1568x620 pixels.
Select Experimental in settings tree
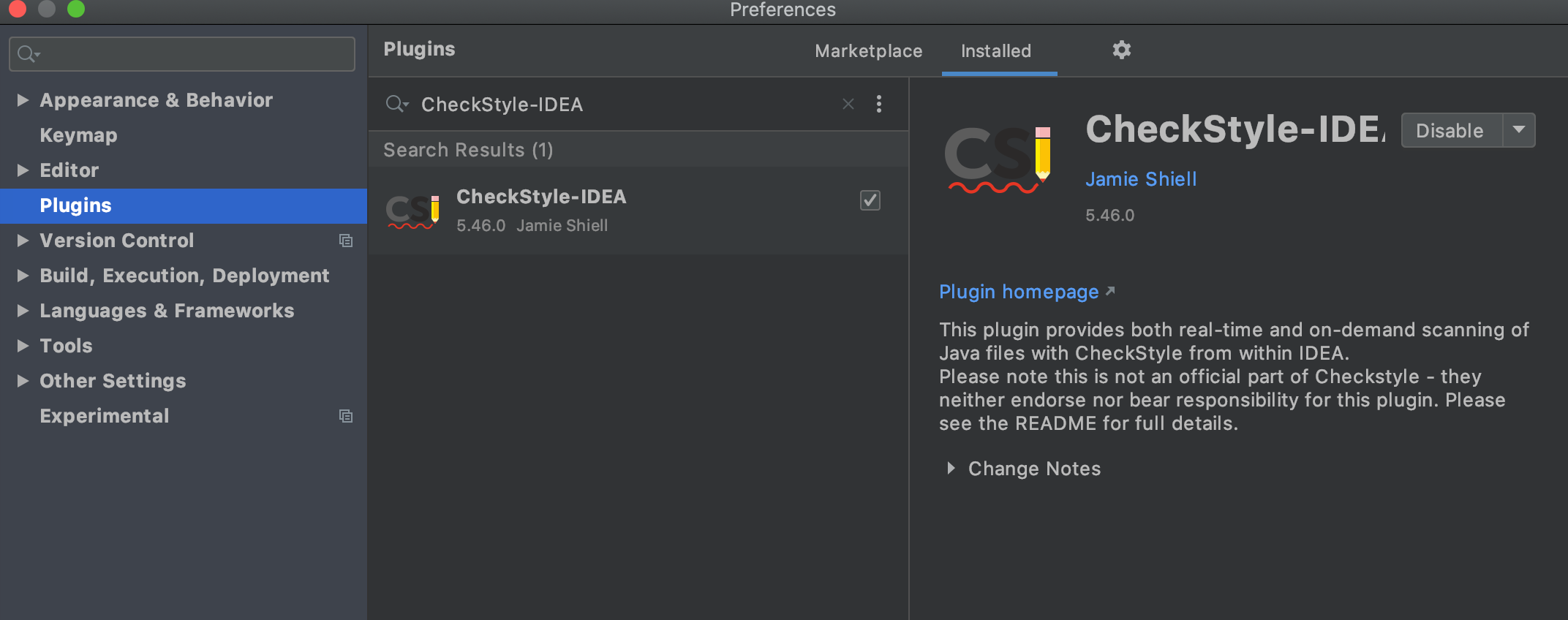click(105, 416)
